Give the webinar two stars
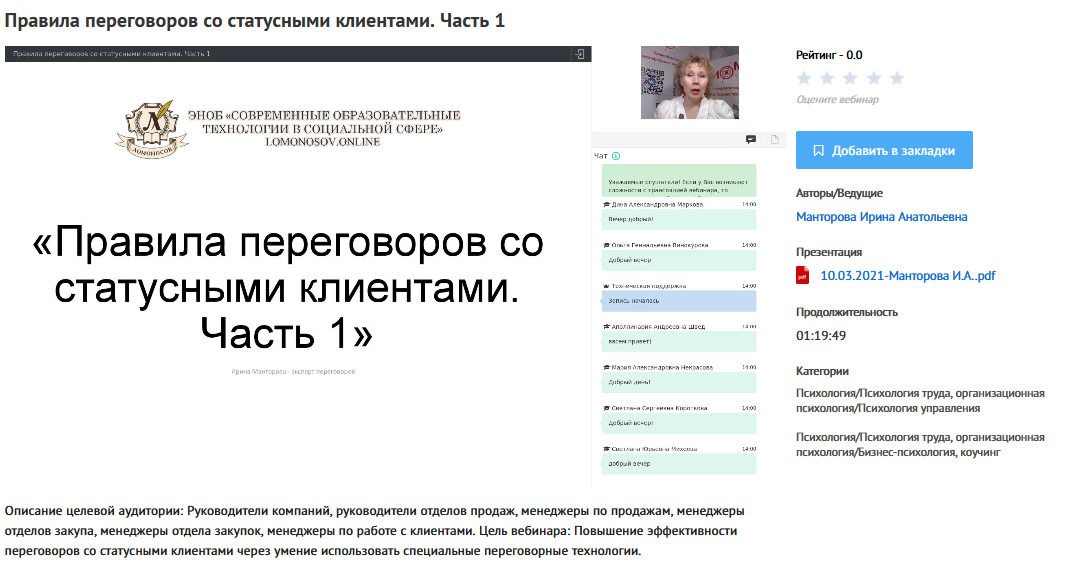Image resolution: width=1079 pixels, height=583 pixels. [x=827, y=78]
